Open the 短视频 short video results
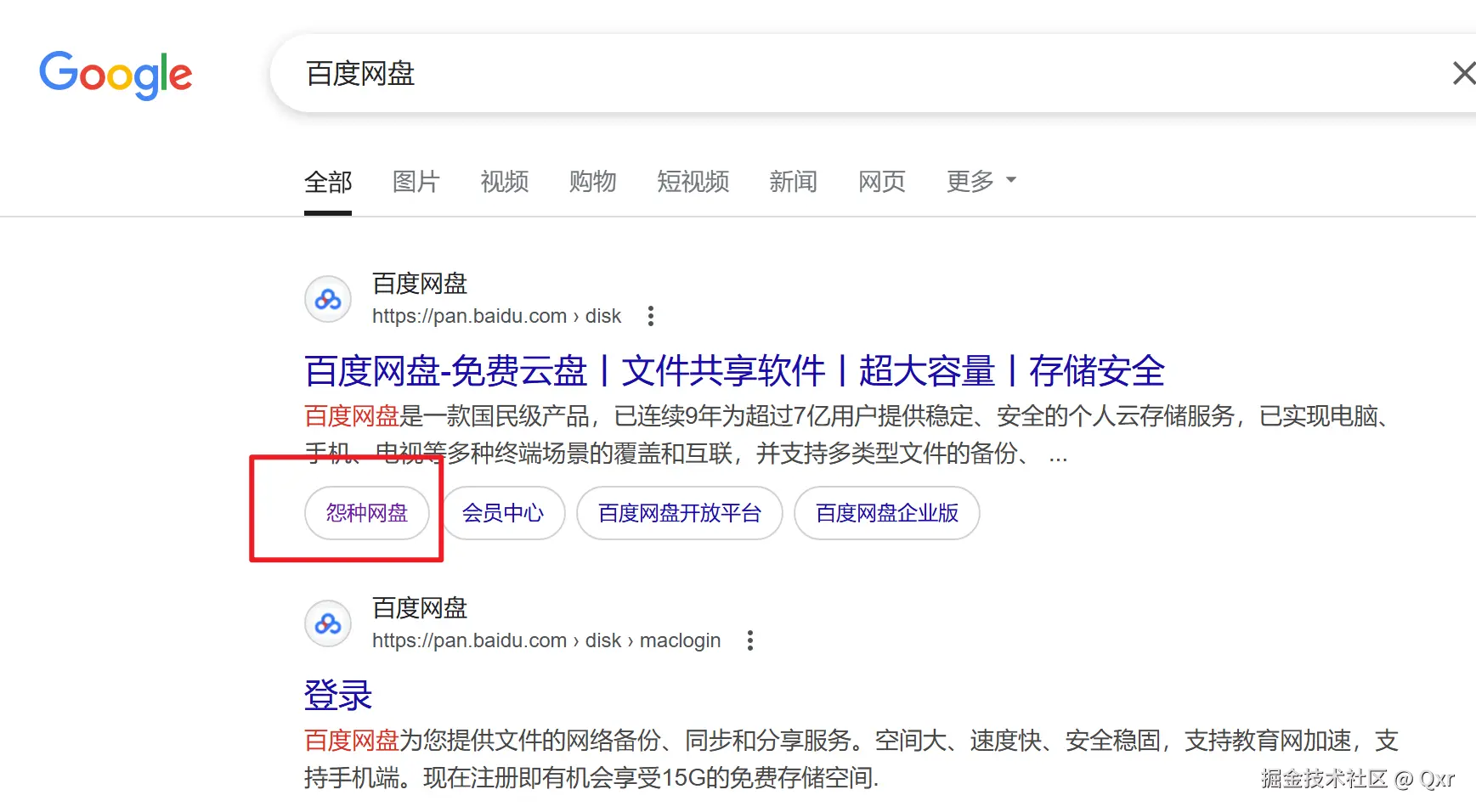The width and height of the screenshot is (1476, 812). 693,182
